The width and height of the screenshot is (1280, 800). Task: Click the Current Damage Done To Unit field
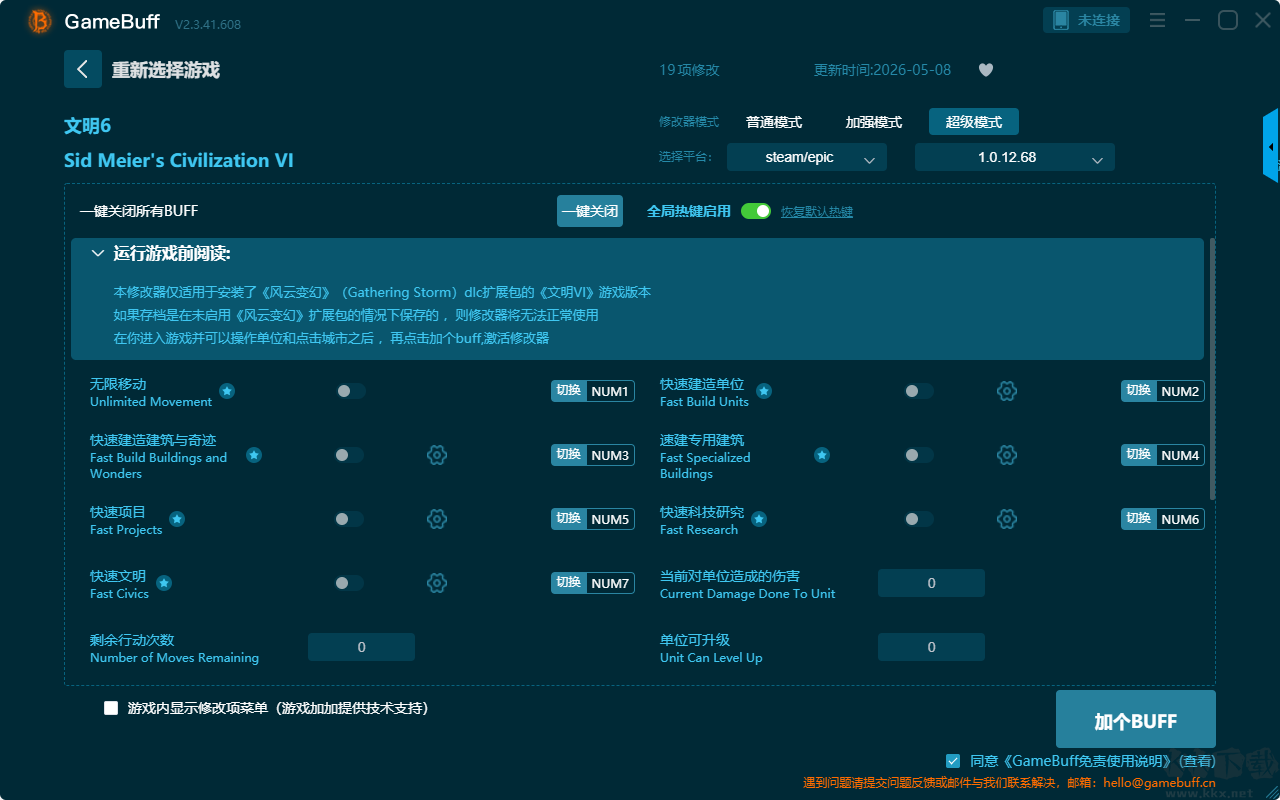(931, 583)
